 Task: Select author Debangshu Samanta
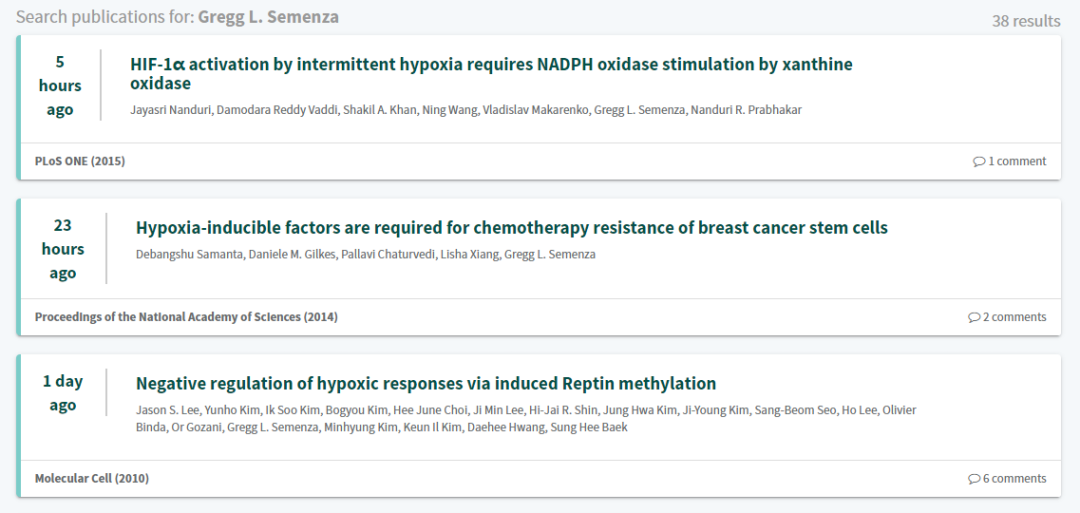[x=186, y=254]
